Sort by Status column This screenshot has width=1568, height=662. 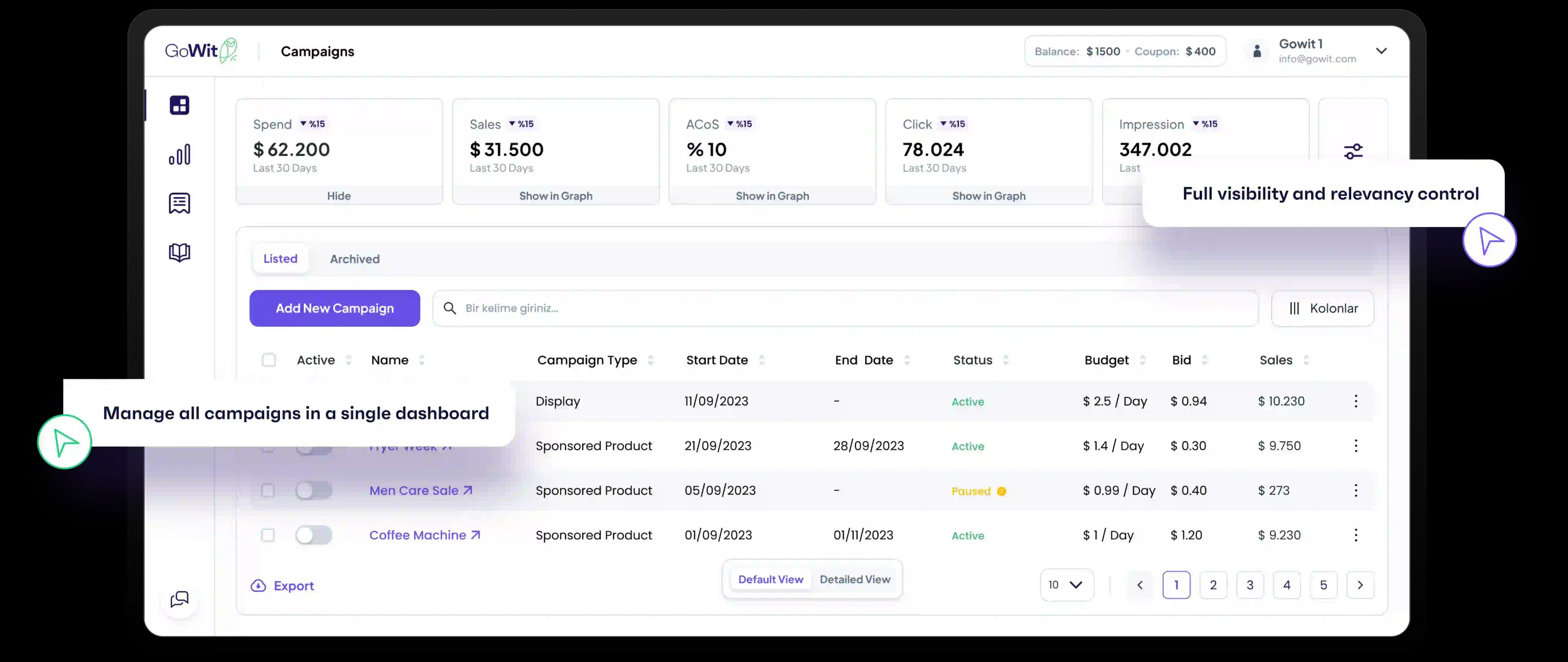coord(1006,360)
